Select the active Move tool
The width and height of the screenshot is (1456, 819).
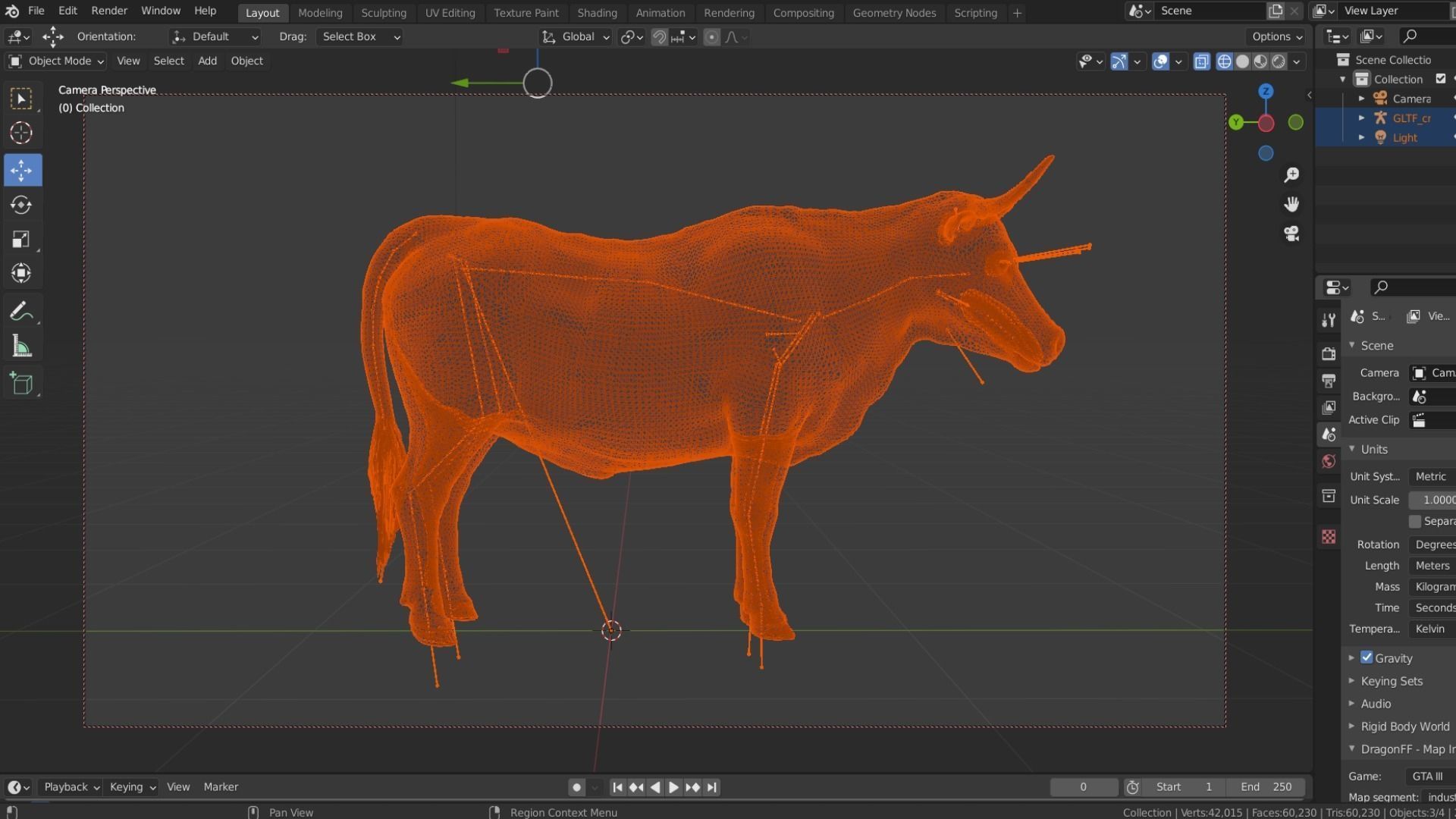pyautogui.click(x=21, y=170)
